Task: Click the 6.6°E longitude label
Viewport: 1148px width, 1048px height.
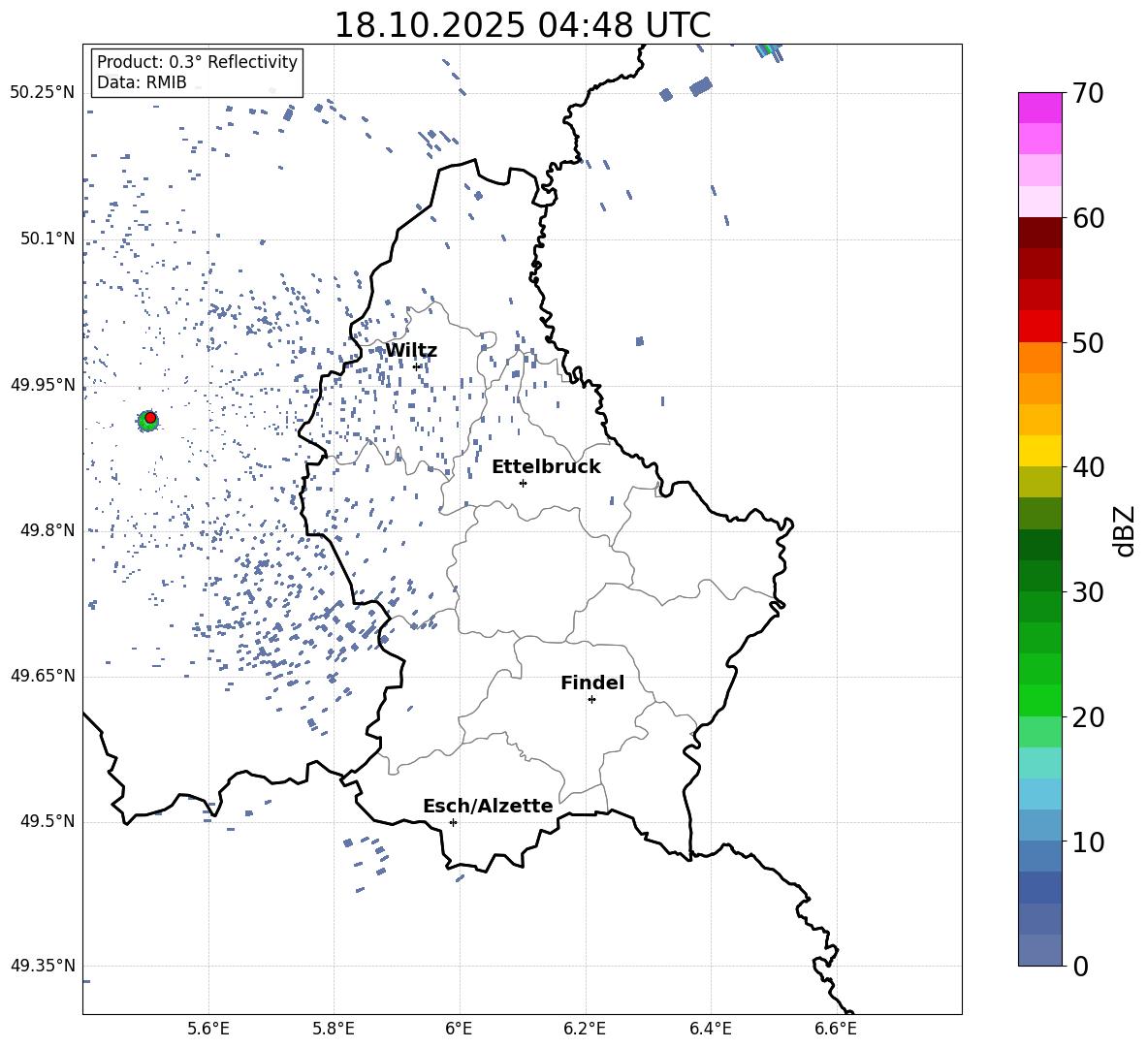Action: click(836, 1029)
